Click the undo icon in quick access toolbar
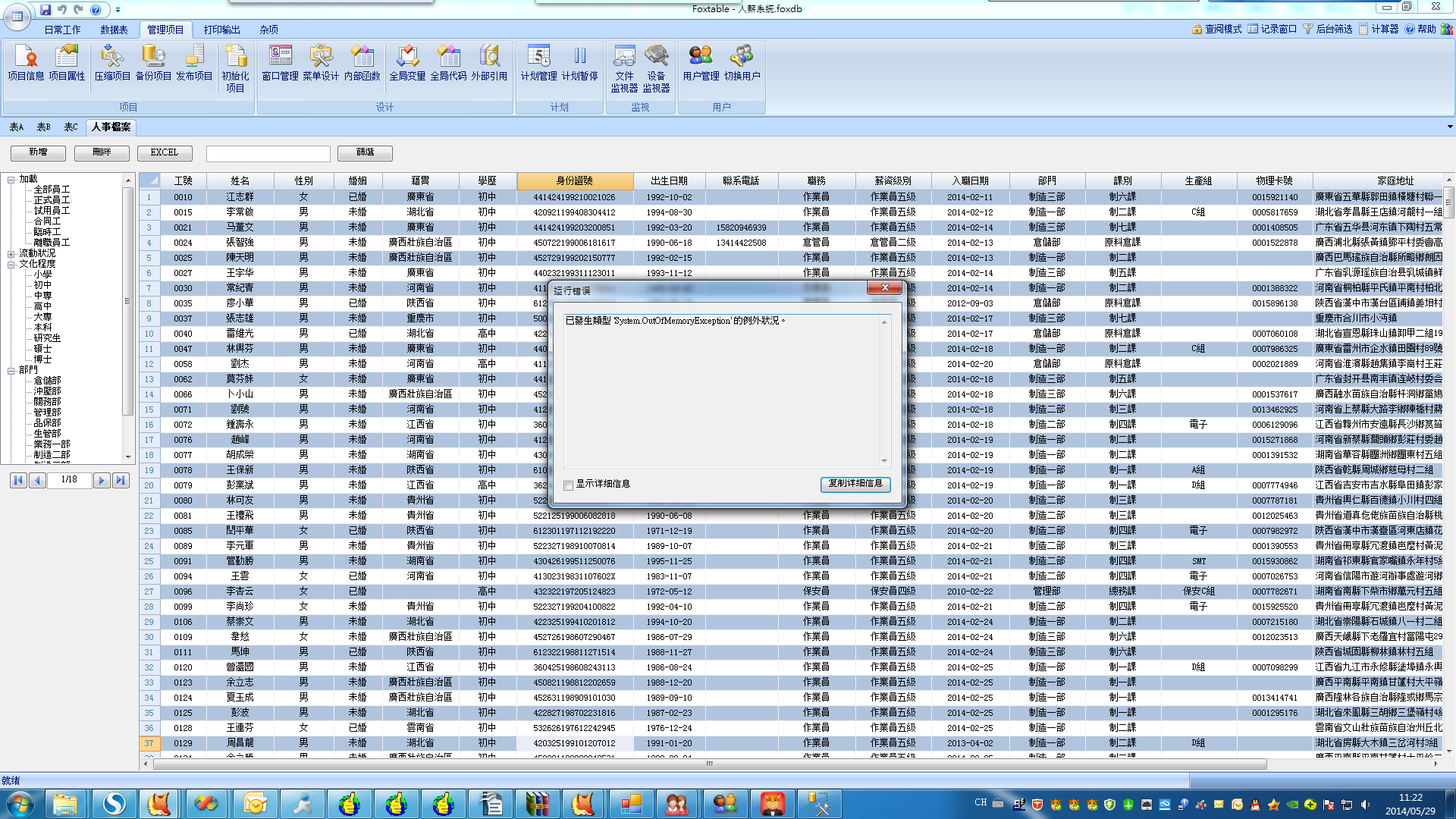The width and height of the screenshot is (1456, 819). [x=62, y=10]
